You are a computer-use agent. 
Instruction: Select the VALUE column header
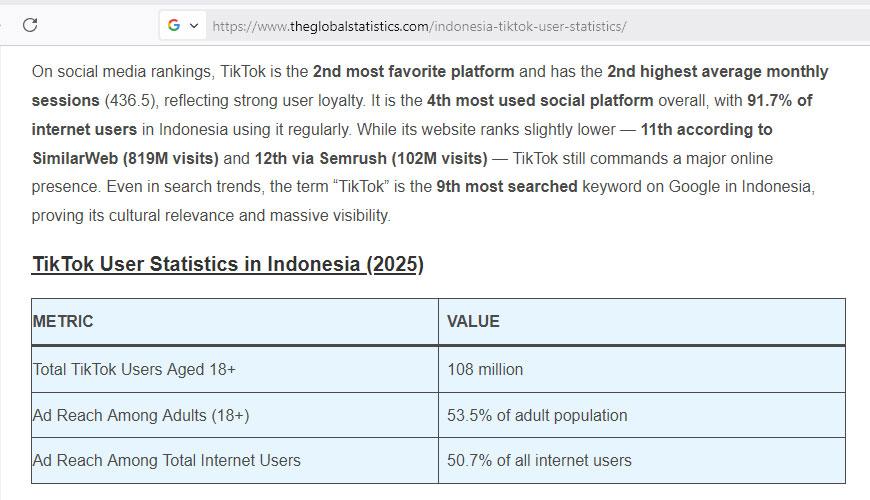point(642,322)
